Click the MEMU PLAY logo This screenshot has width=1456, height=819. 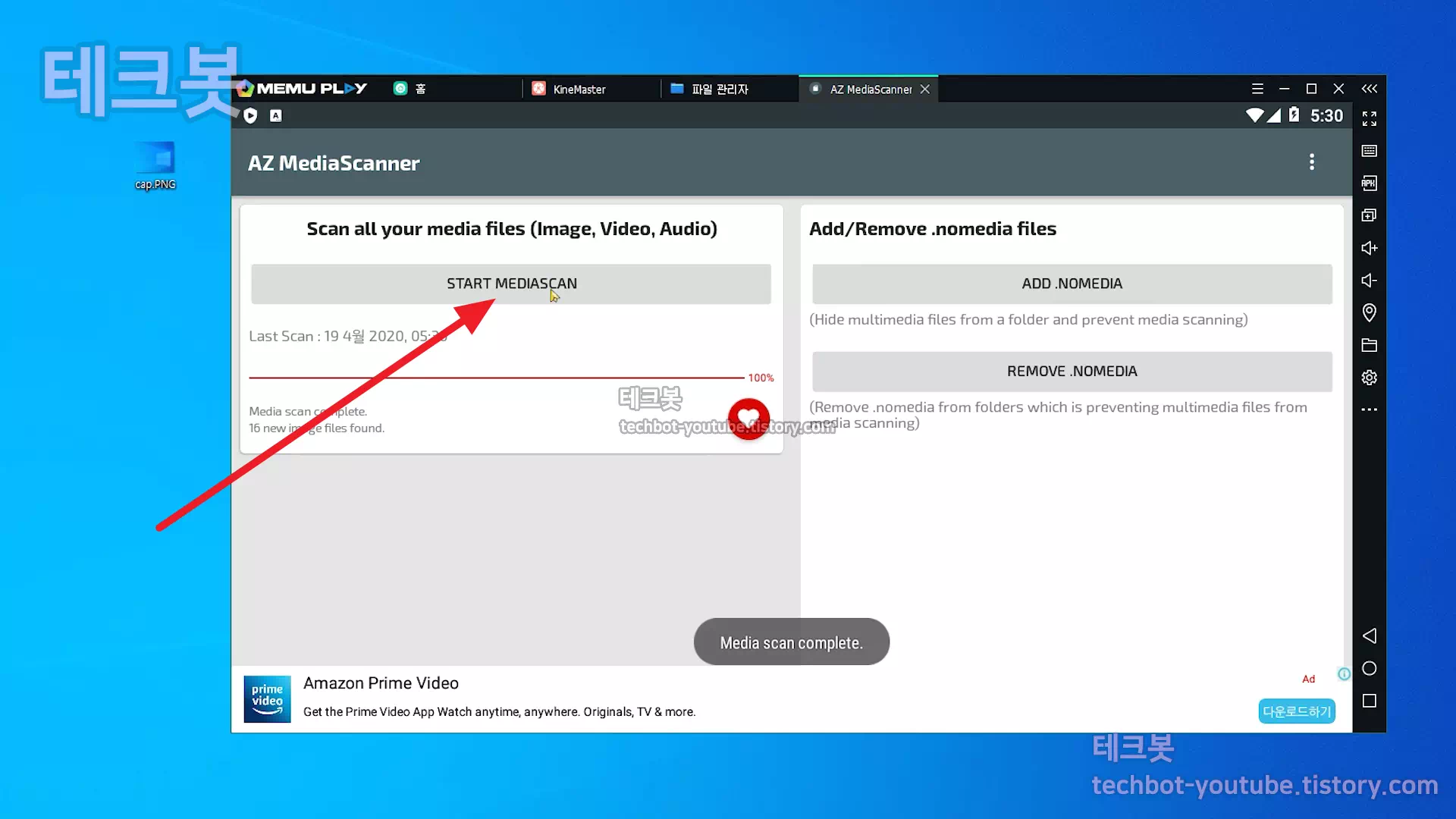[x=303, y=89]
